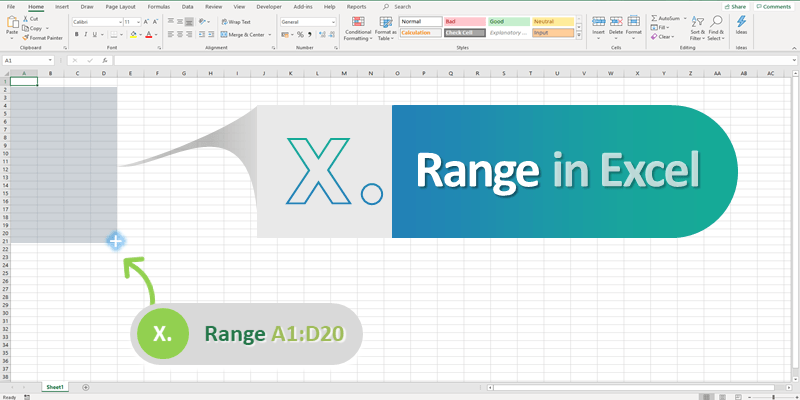Screen dimensions: 800x400
Task: Toggle Wrap Text
Action: point(236,22)
